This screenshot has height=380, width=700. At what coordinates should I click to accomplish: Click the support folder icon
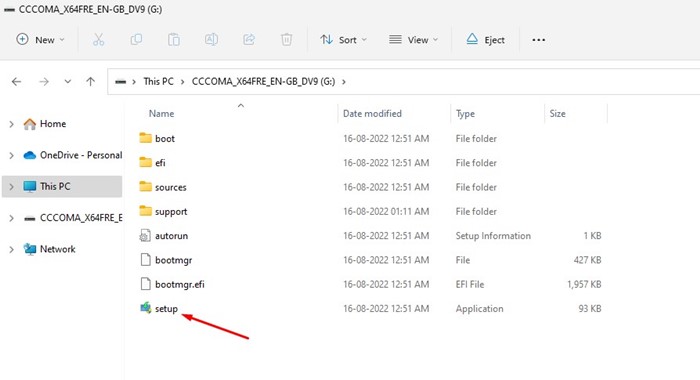pyautogui.click(x=145, y=210)
